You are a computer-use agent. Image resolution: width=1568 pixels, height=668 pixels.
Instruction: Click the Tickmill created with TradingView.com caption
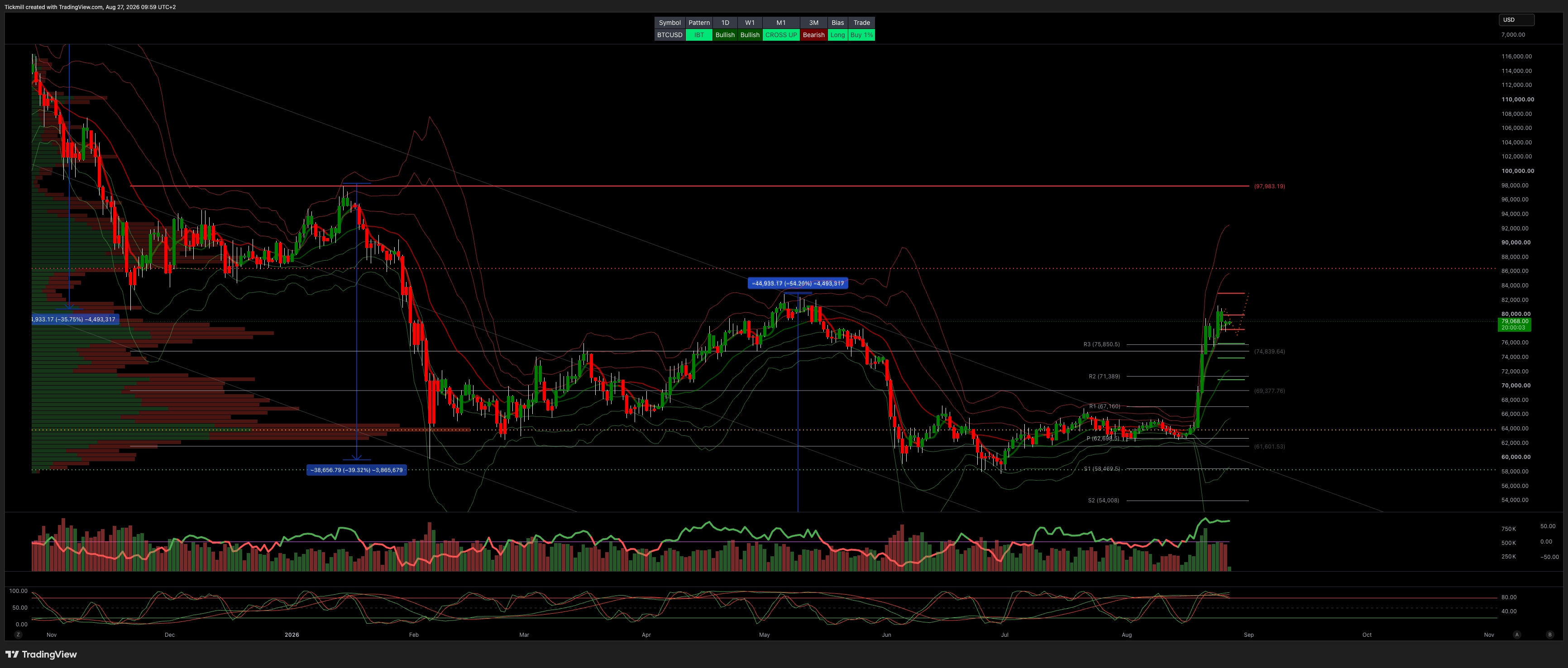point(90,7)
